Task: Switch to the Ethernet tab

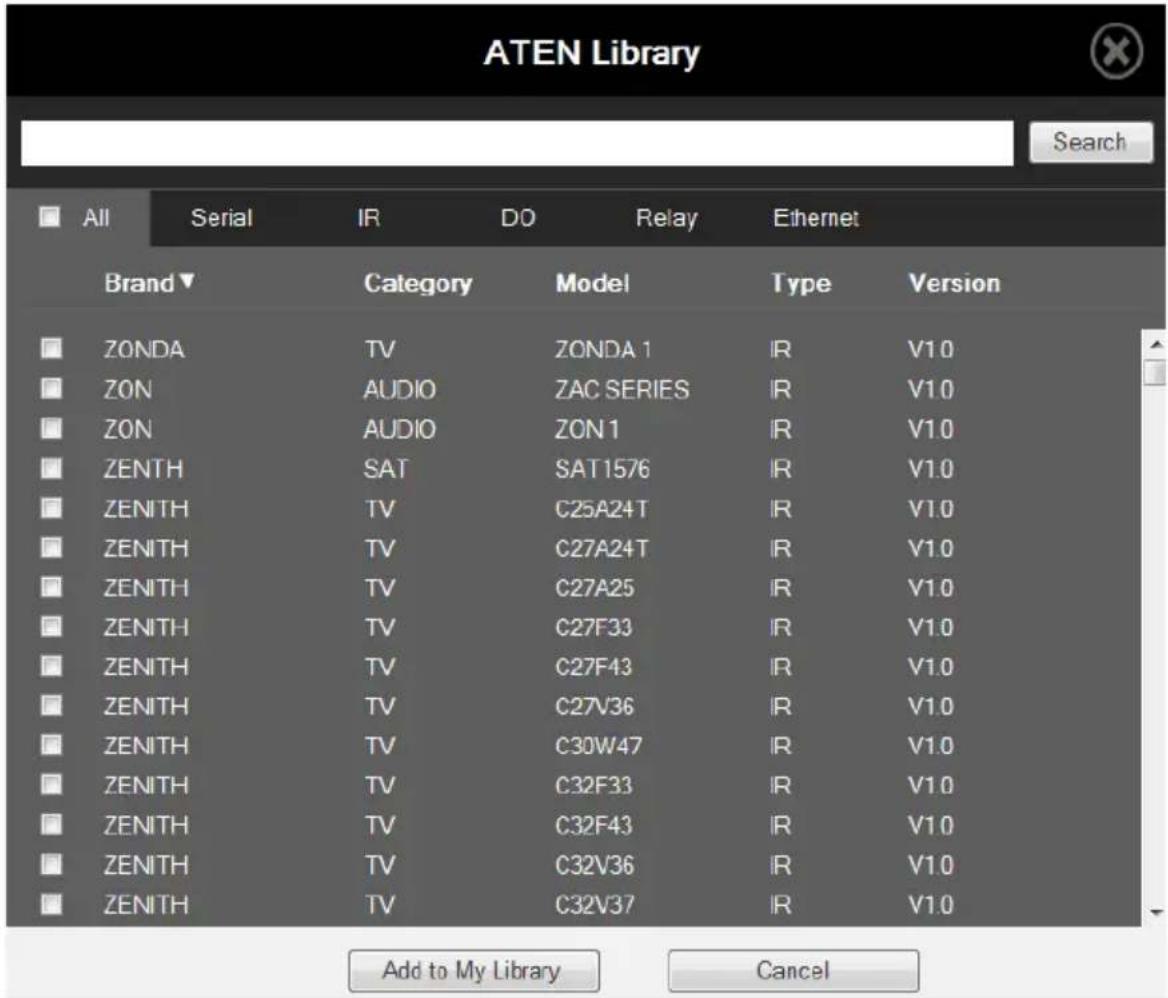Action: point(816,218)
